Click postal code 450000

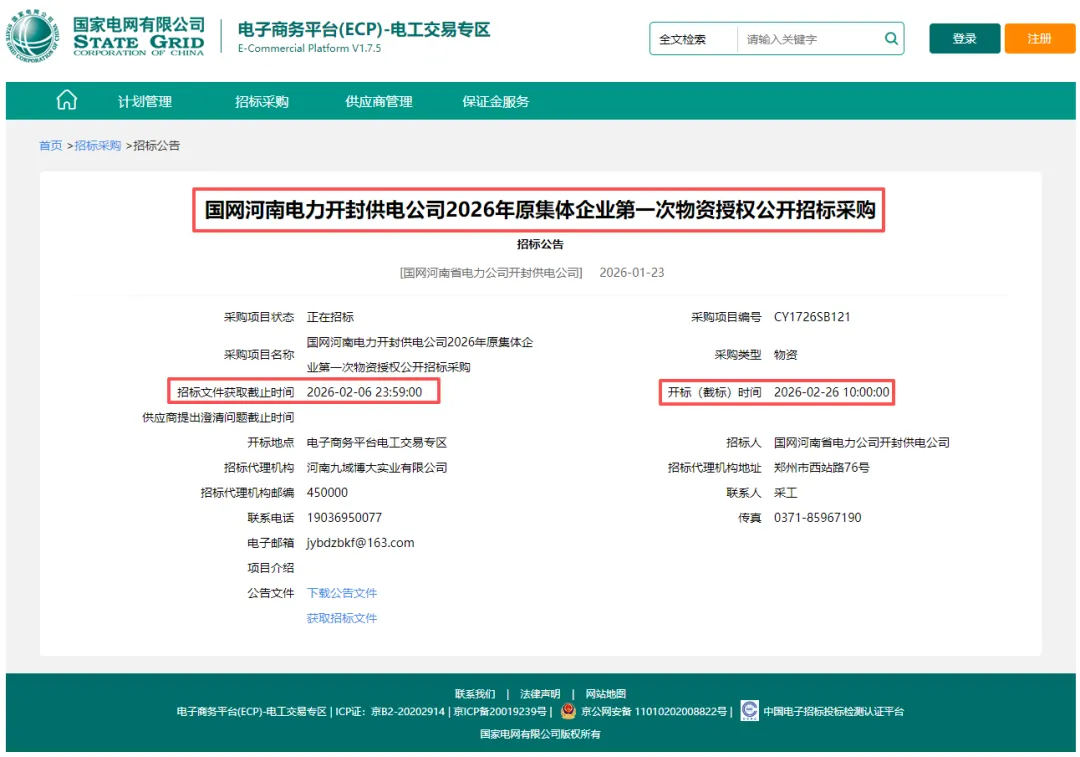point(327,492)
